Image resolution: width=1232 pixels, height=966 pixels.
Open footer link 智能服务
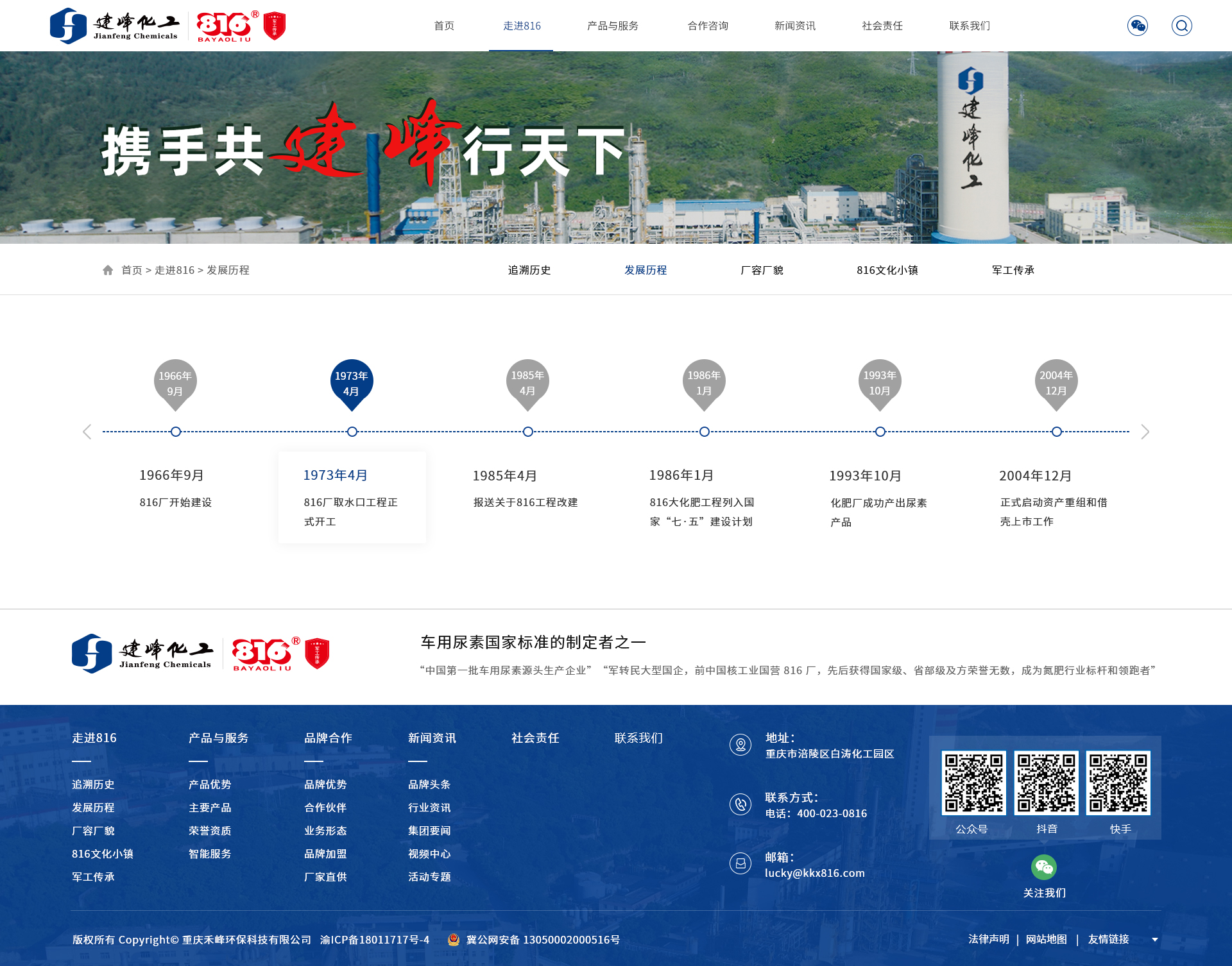point(210,854)
